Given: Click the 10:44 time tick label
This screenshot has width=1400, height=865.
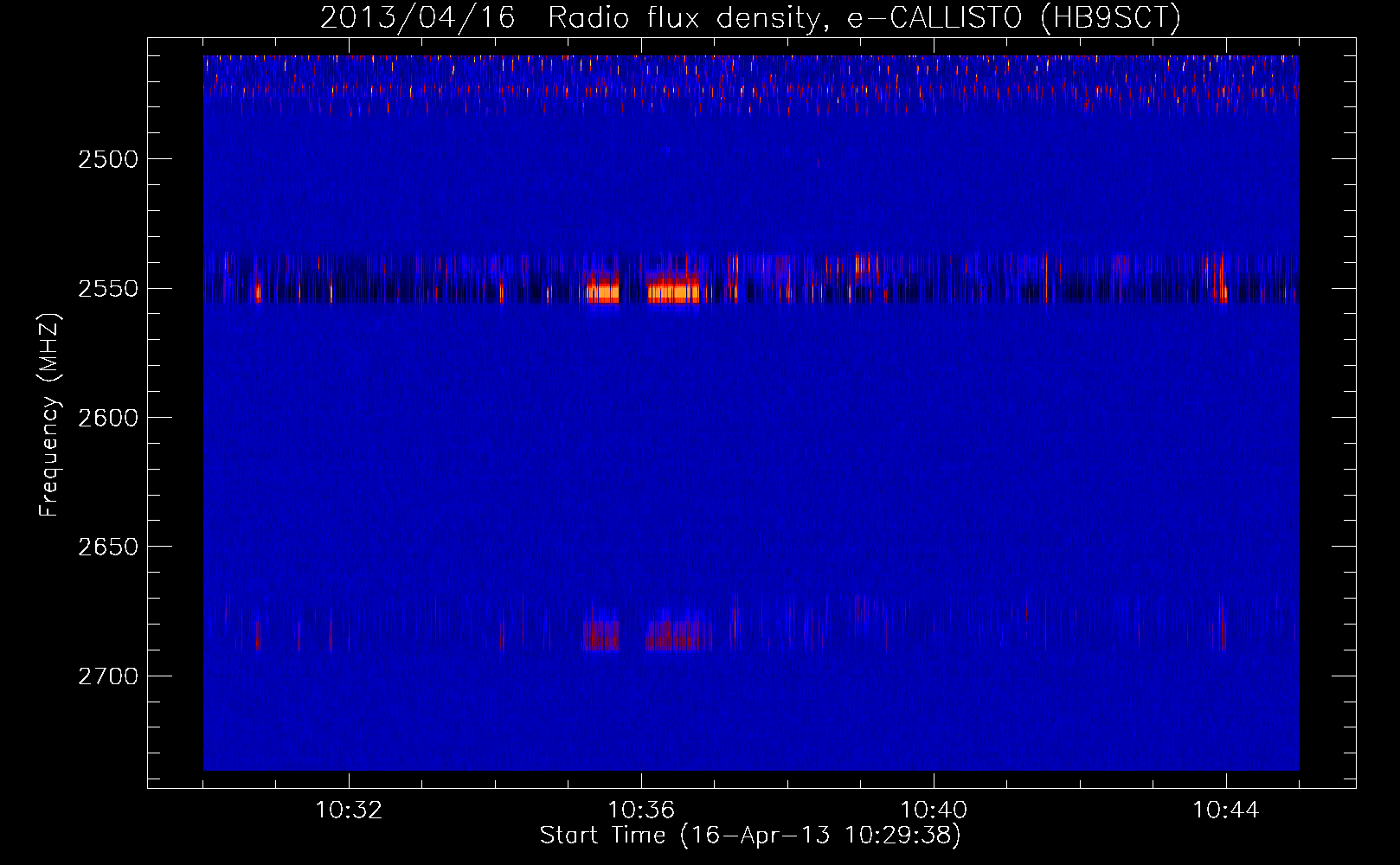Looking at the screenshot, I should pos(1226,811).
